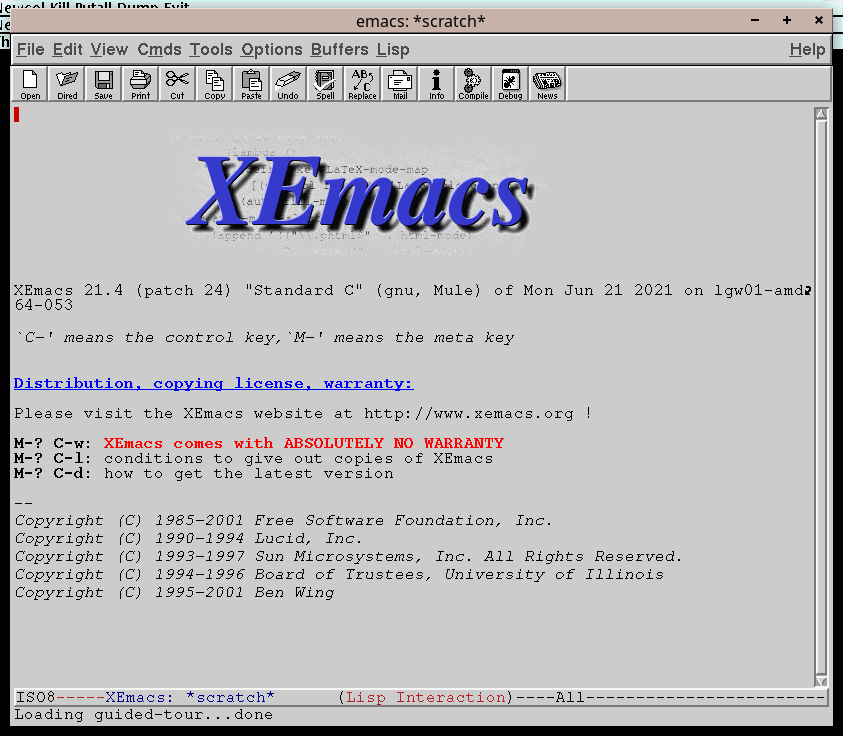The image size is (843, 736).
Task: Minimize the emacs window
Action: 755,20
